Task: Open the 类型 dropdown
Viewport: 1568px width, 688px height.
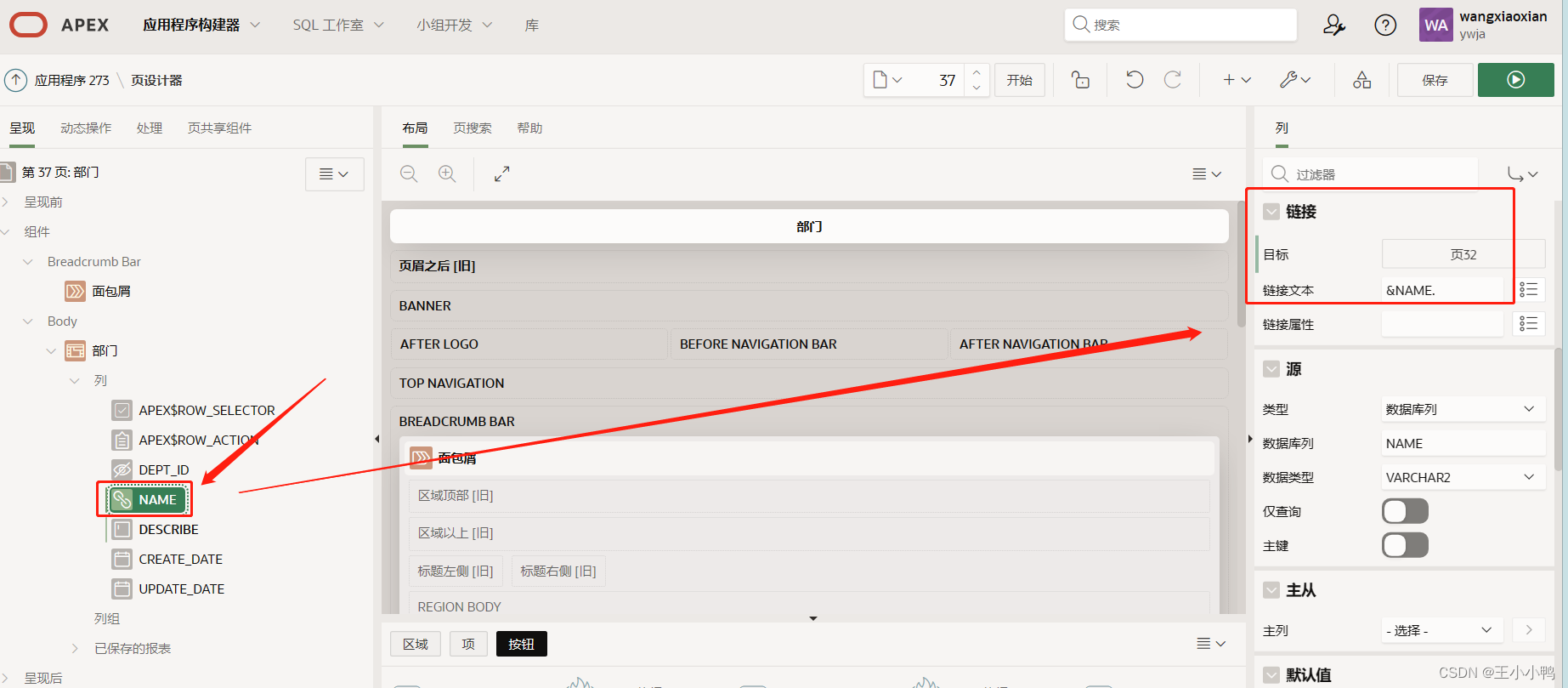Action: [x=1463, y=409]
